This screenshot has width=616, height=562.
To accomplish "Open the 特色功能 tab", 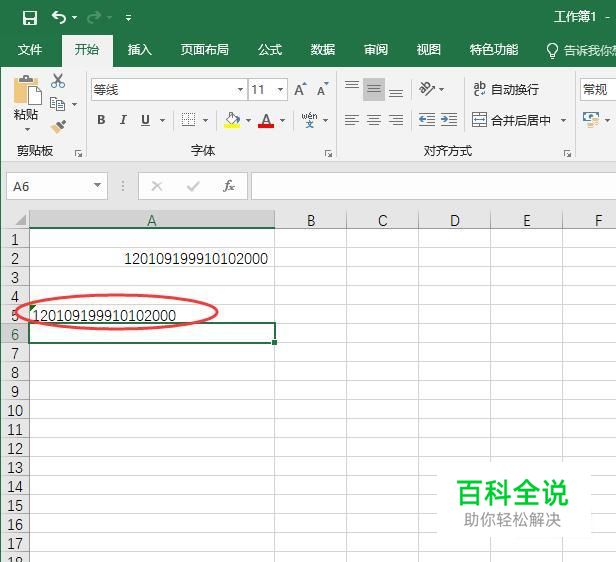I will (494, 50).
